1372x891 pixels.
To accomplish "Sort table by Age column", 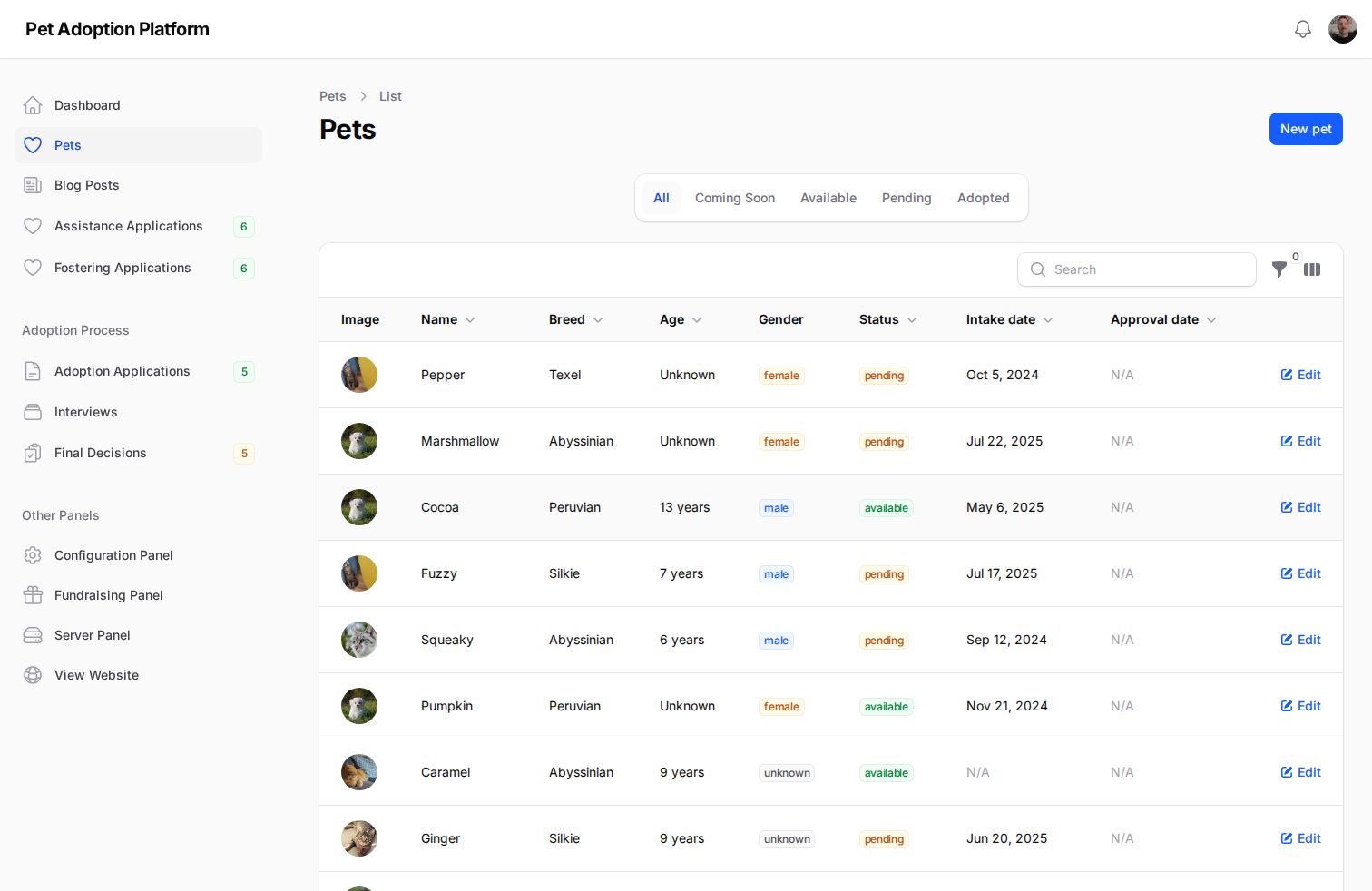I will [681, 319].
